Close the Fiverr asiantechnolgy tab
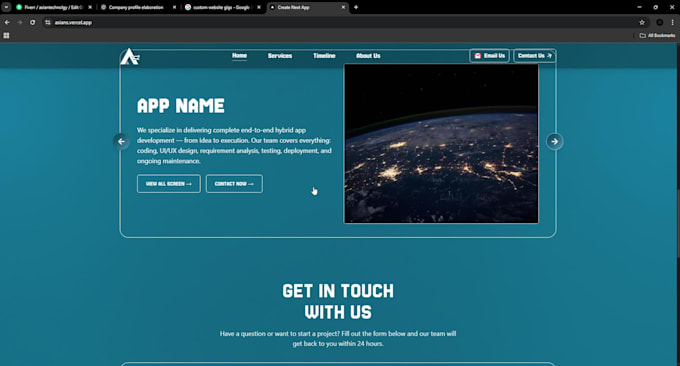The image size is (680, 366). [x=90, y=7]
